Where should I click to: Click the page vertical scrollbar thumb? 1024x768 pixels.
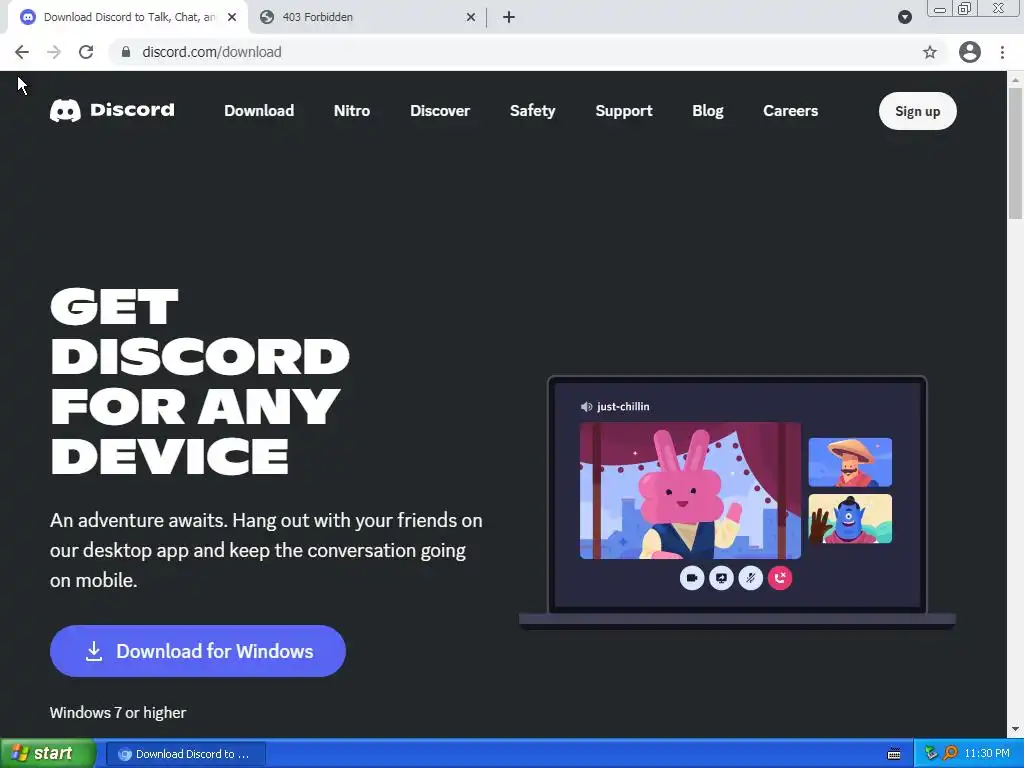[1015, 154]
